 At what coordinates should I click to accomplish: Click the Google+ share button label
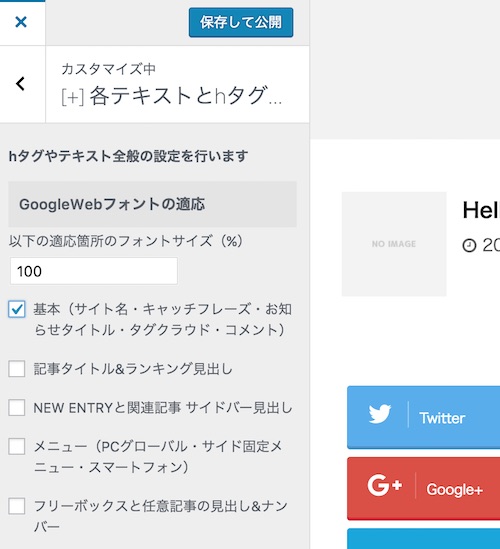pyautogui.click(x=454, y=489)
